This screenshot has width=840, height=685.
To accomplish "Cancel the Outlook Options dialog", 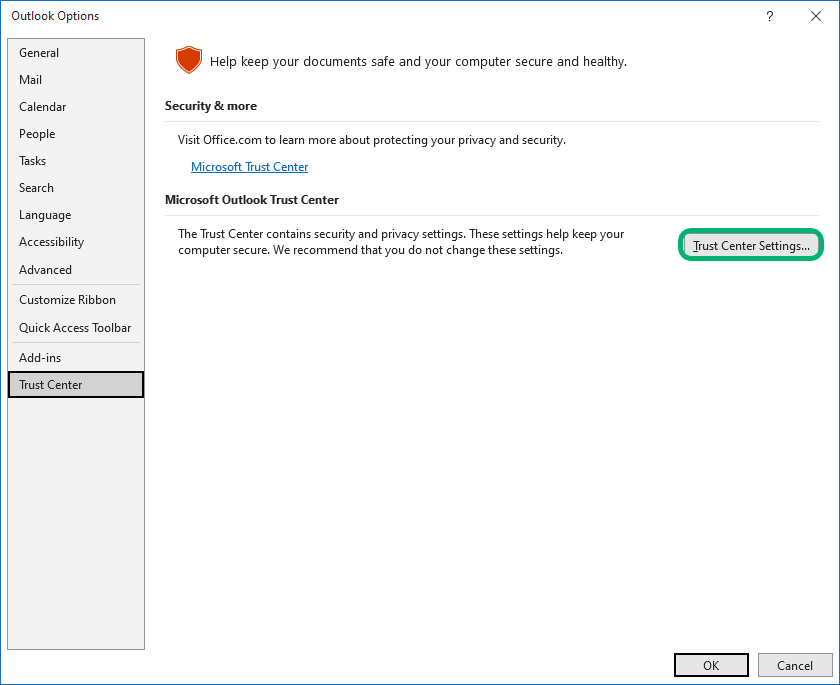I will 795,665.
